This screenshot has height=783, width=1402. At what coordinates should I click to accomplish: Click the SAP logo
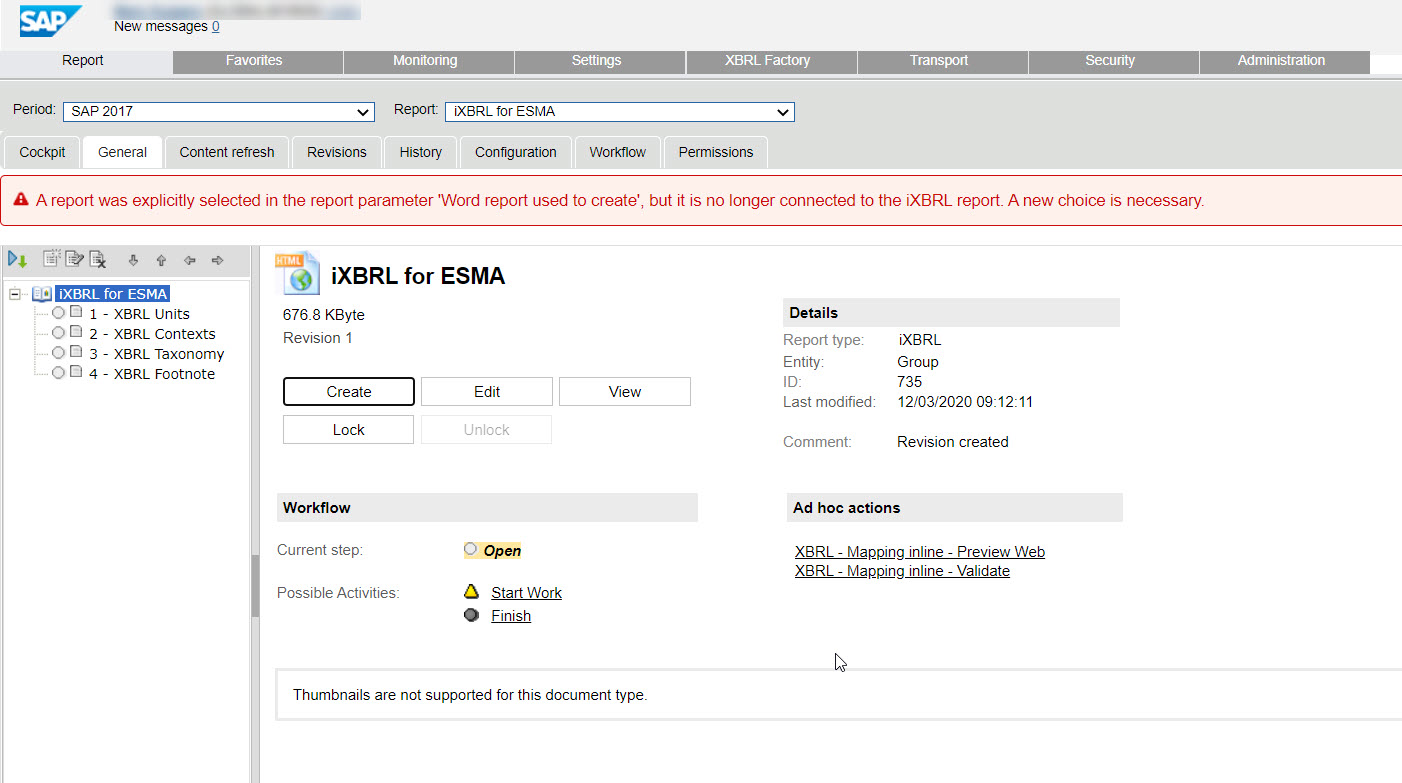coord(51,20)
